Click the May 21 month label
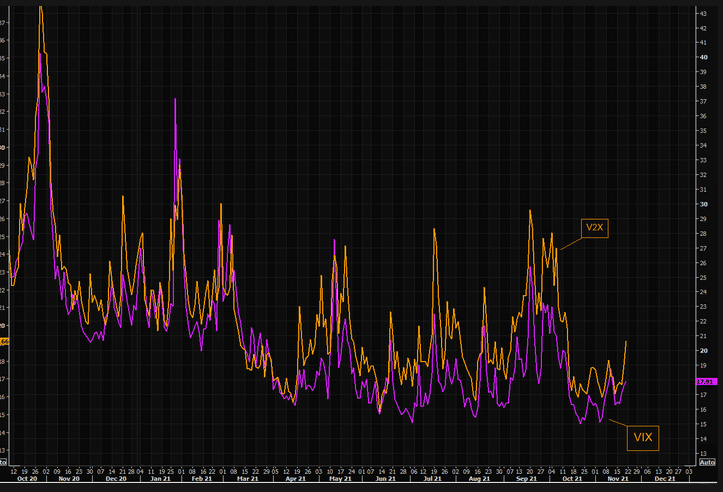723x492 pixels. pos(340,479)
